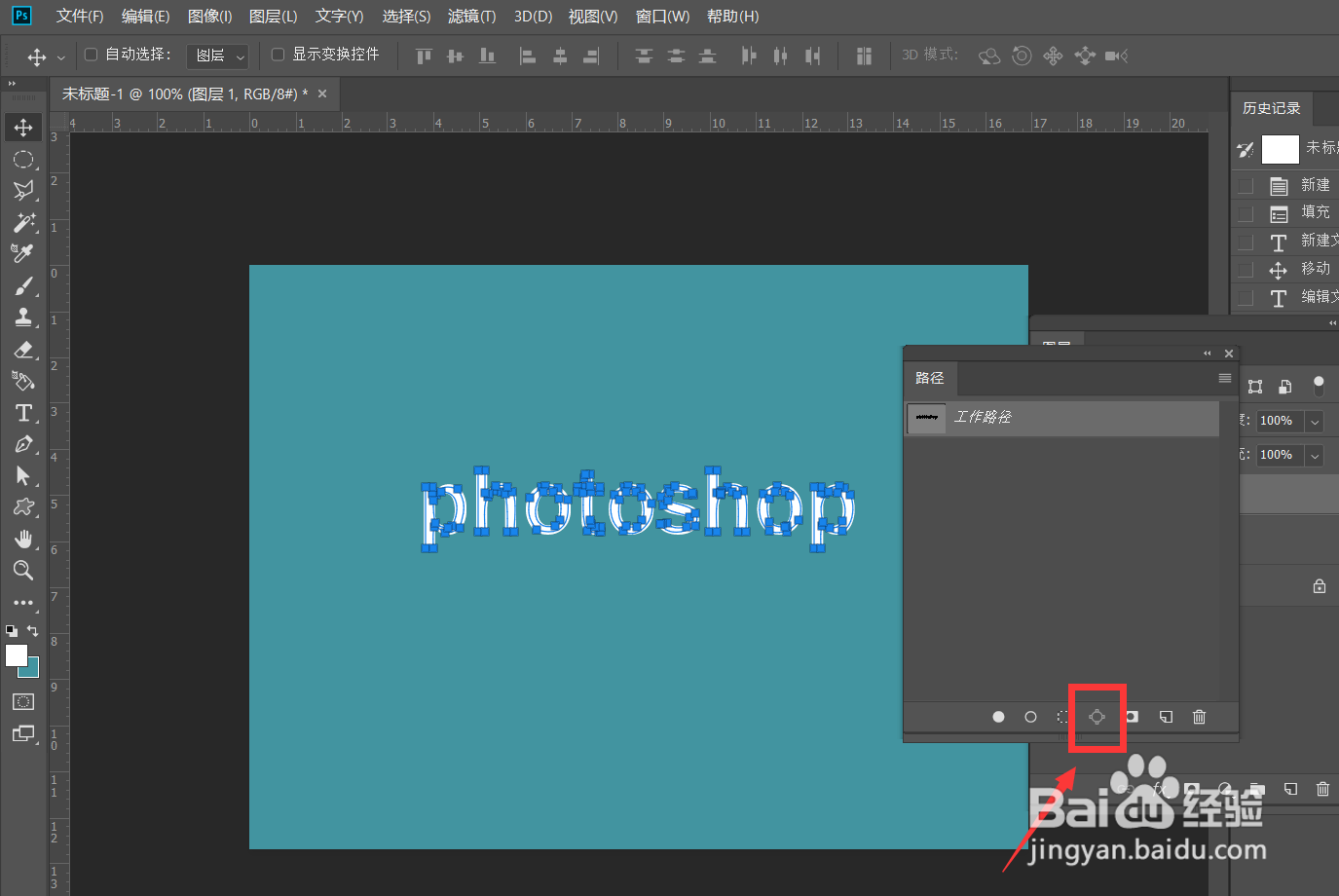Load path as a selection
This screenshot has height=896, width=1339.
(x=1063, y=717)
